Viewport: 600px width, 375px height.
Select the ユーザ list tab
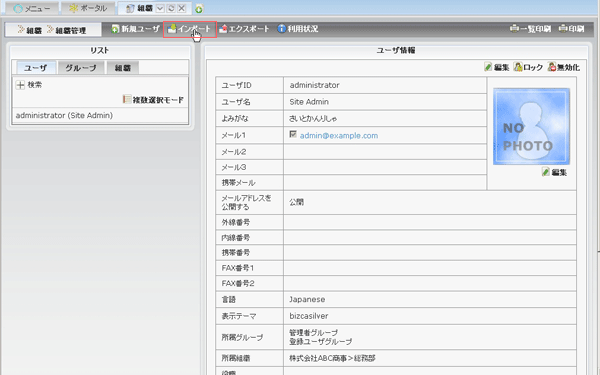(x=36, y=68)
